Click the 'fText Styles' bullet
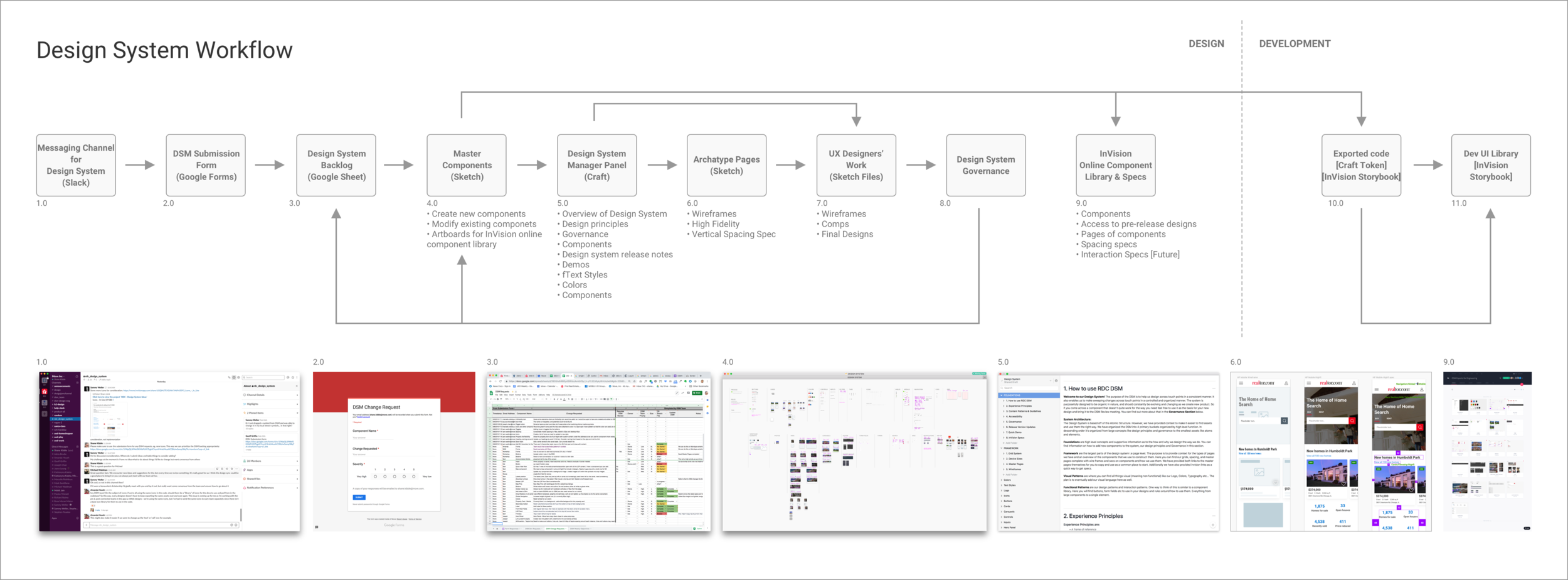The image size is (1568, 580). [583, 274]
